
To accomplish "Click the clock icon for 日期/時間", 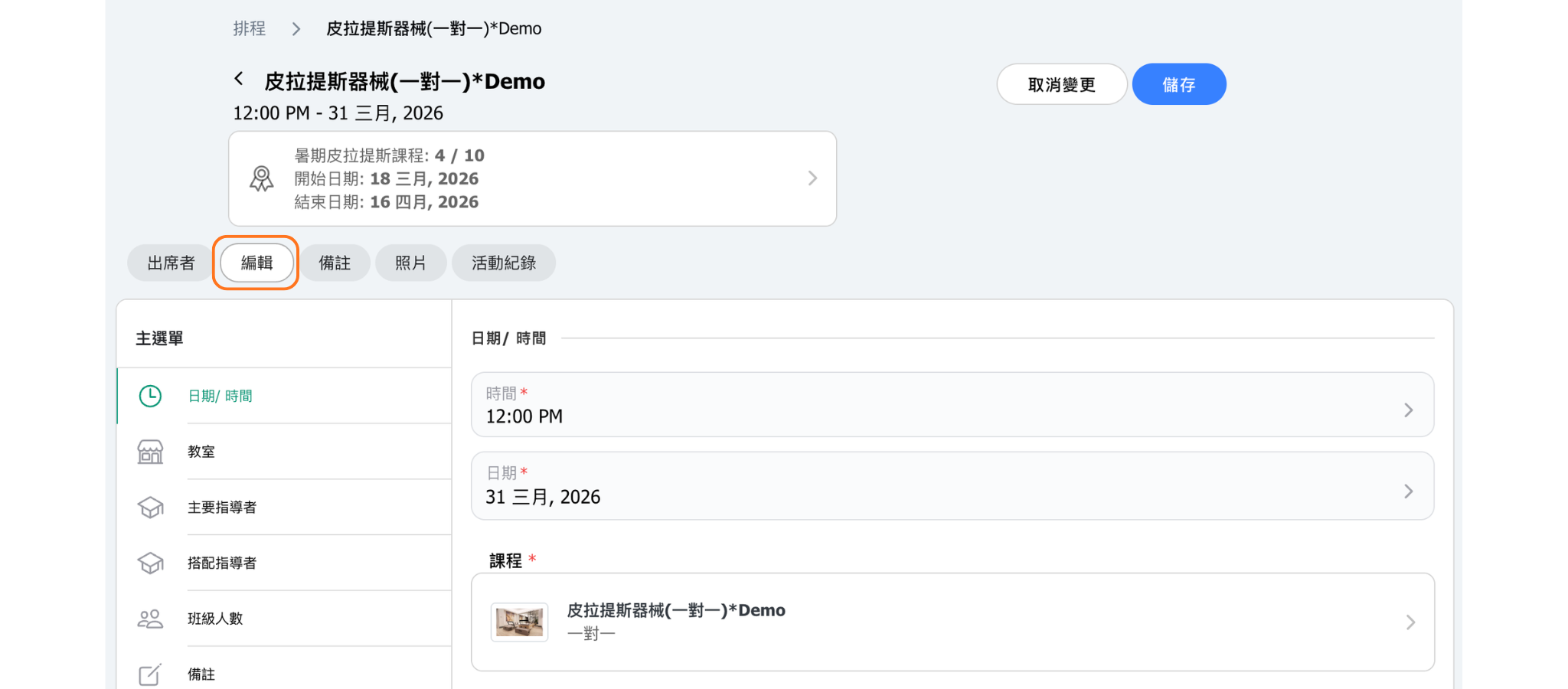I will coord(150,396).
